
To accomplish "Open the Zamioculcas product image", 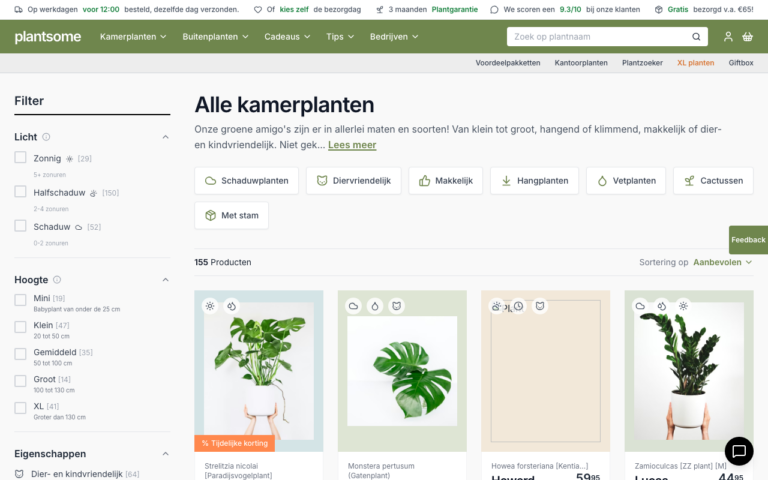I will (x=689, y=371).
